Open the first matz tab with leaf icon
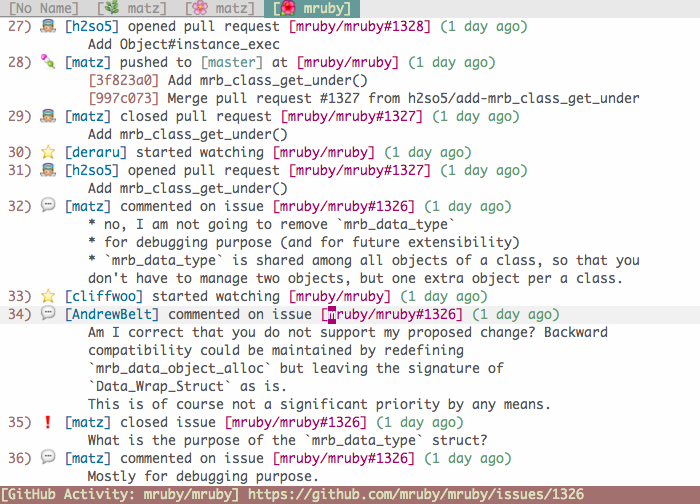This screenshot has width=700, height=504. click(x=132, y=8)
